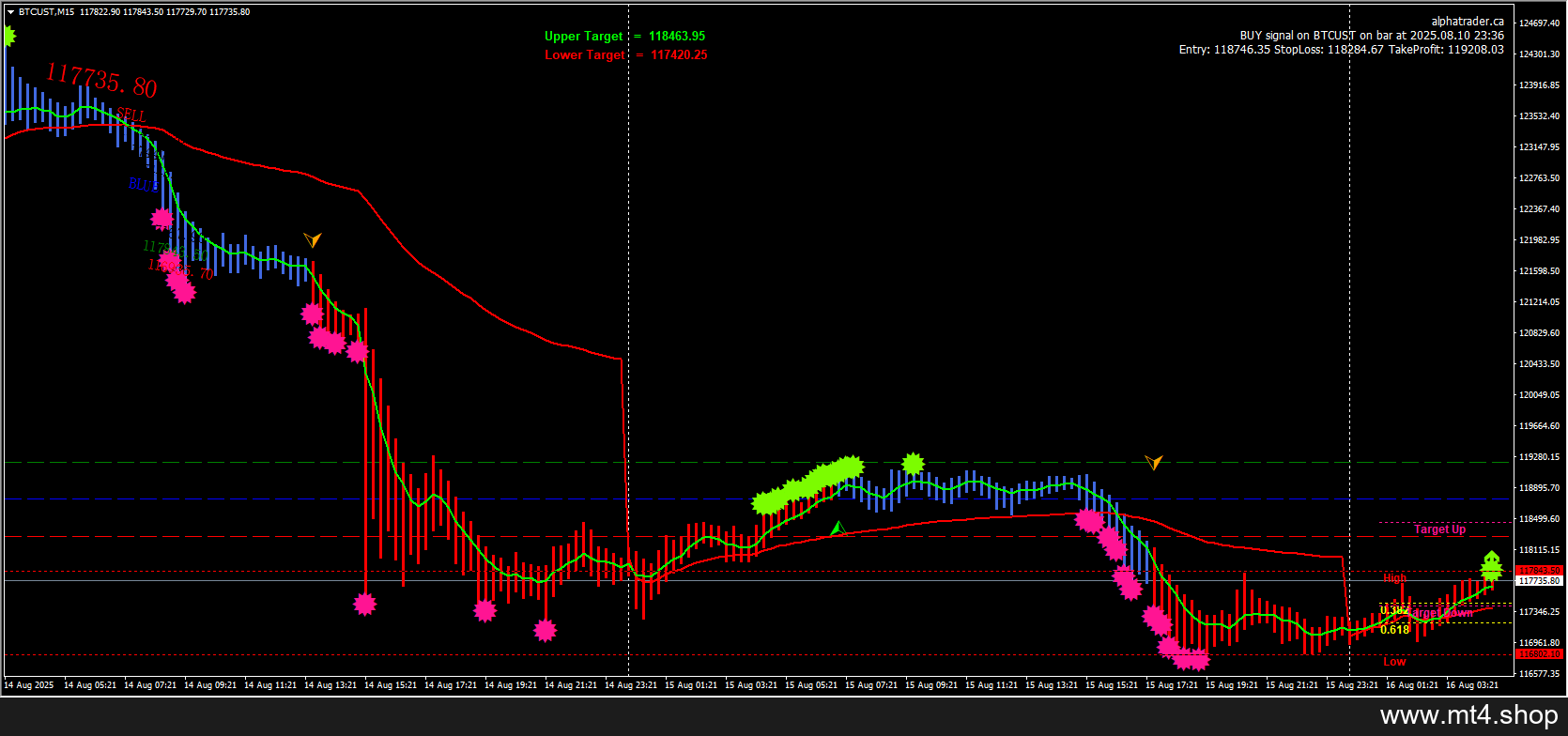
Task: Click the white 117735.80 current price tag
Action: (x=1539, y=581)
